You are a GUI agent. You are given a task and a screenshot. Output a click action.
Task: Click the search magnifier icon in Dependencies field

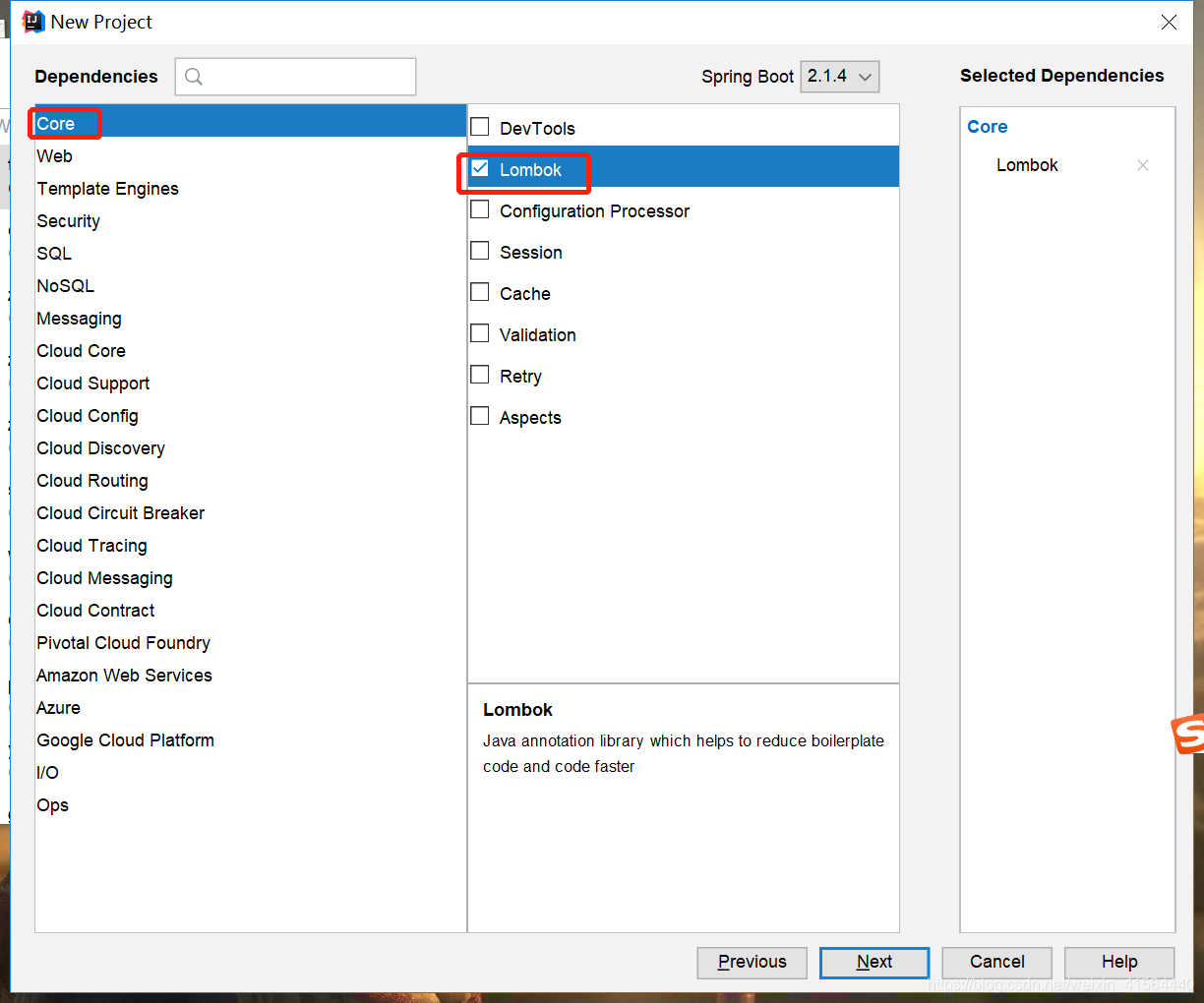point(194,77)
